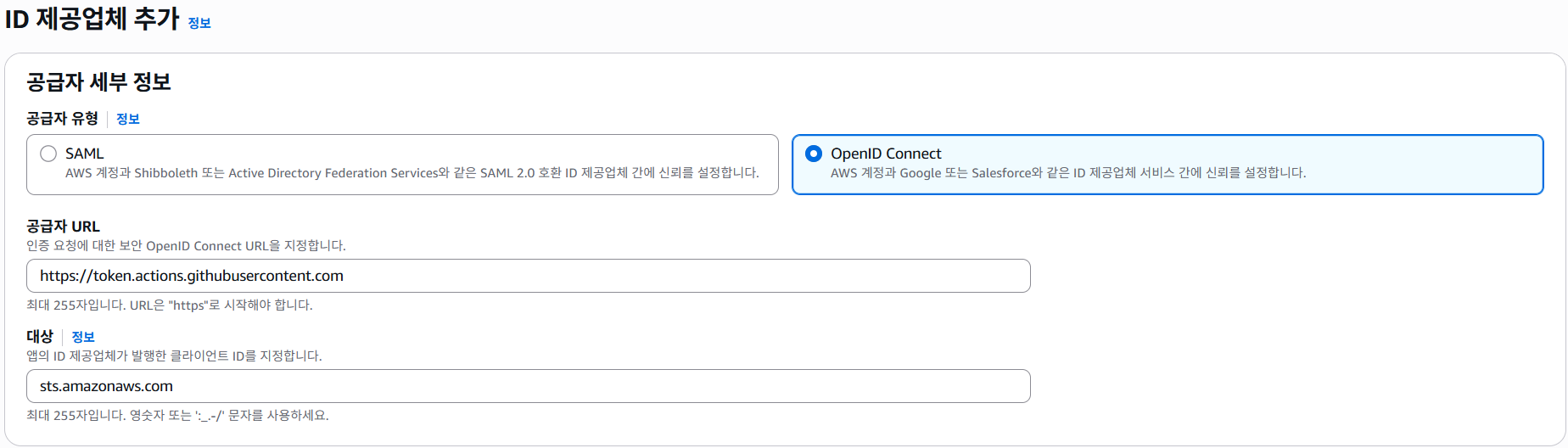Click the ID 제공업체 추가 page title
The width and height of the screenshot is (1568, 448).
(x=92, y=19)
